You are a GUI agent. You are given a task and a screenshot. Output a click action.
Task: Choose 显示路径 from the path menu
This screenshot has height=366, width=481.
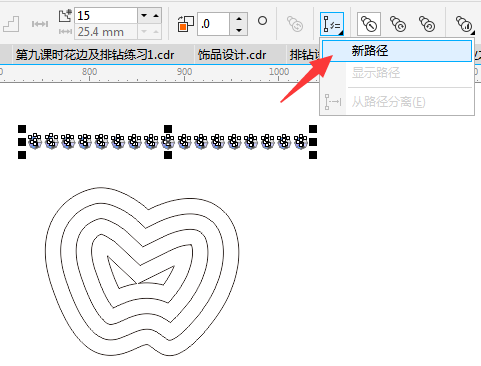pos(396,72)
